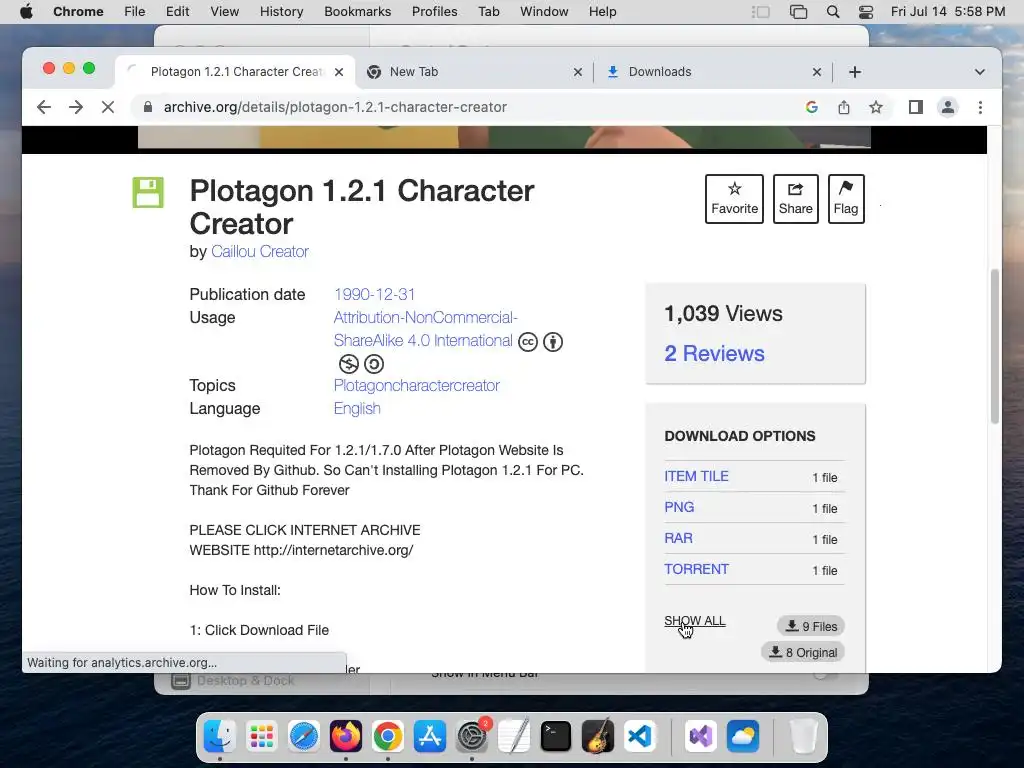Click the attribution person license icon
Image resolution: width=1024 pixels, height=768 pixels.
pos(553,342)
